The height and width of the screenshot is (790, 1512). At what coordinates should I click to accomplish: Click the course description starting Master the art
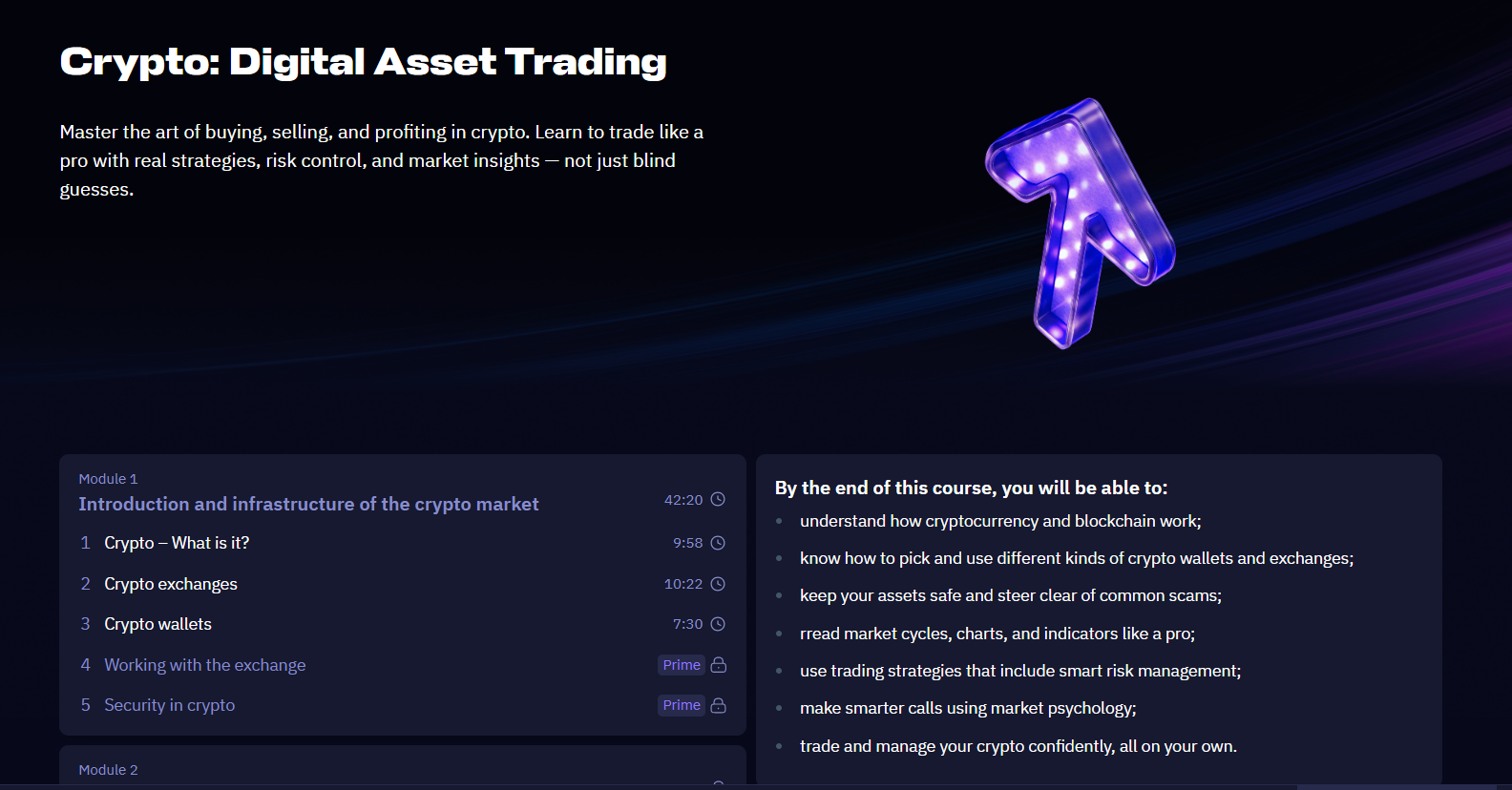click(x=382, y=160)
